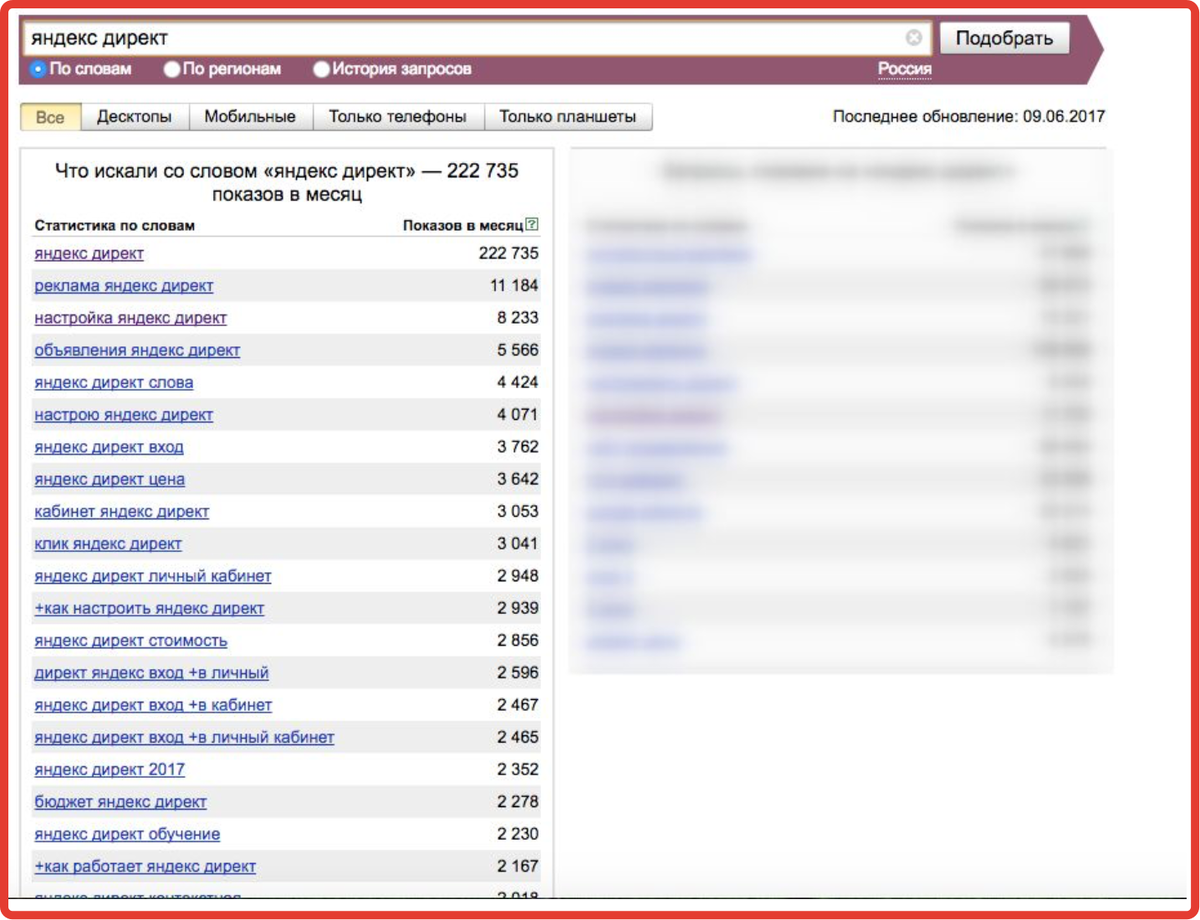This screenshot has height=920, width=1200.
Task: Open the яндекс директ цена link
Action: [109, 479]
